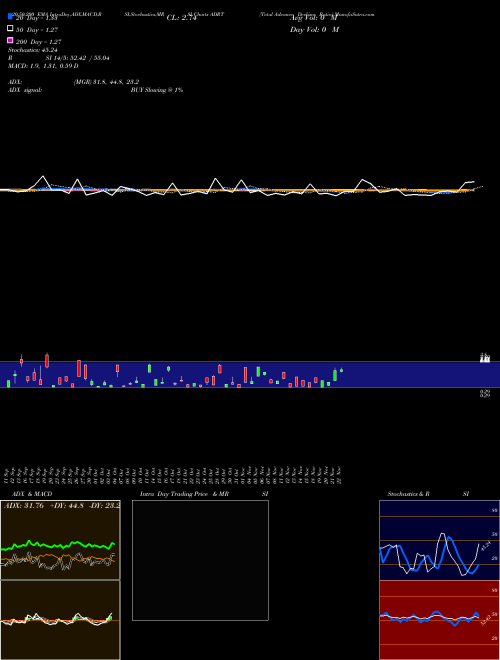Click the 'Avg Vol: 0 M' readout

pos(314,18)
